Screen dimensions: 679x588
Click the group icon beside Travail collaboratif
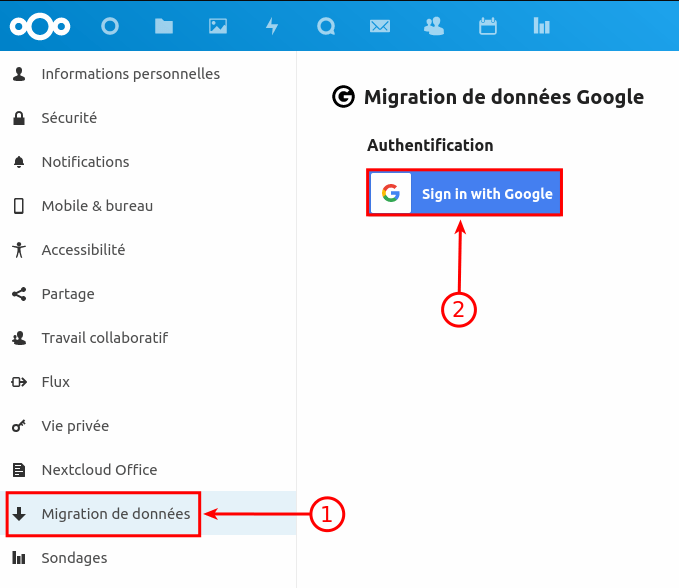pyautogui.click(x=19, y=338)
